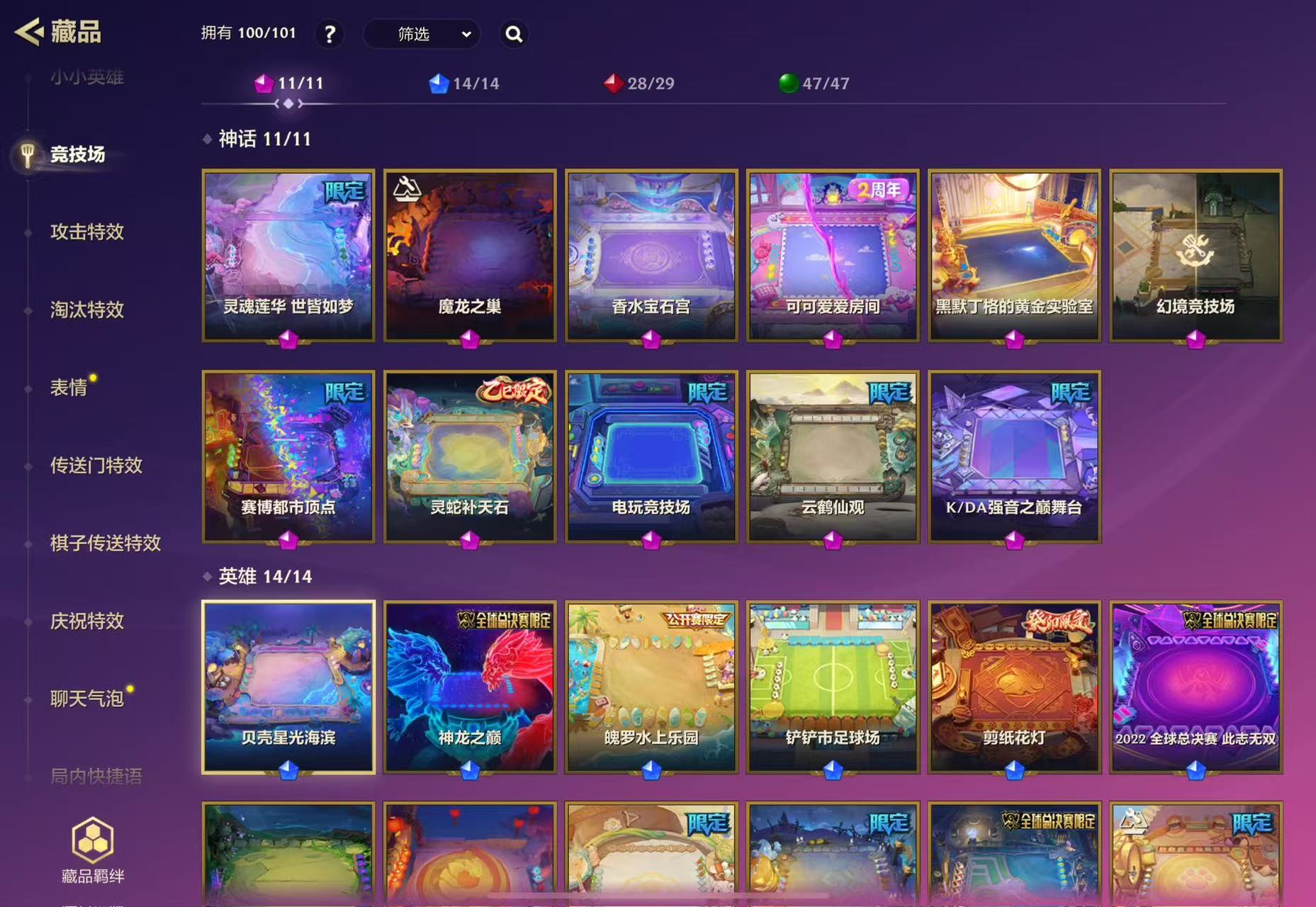Viewport: 1316px width, 907px height.
Task: Open 攻击特效 in the sidebar
Action: point(87,232)
